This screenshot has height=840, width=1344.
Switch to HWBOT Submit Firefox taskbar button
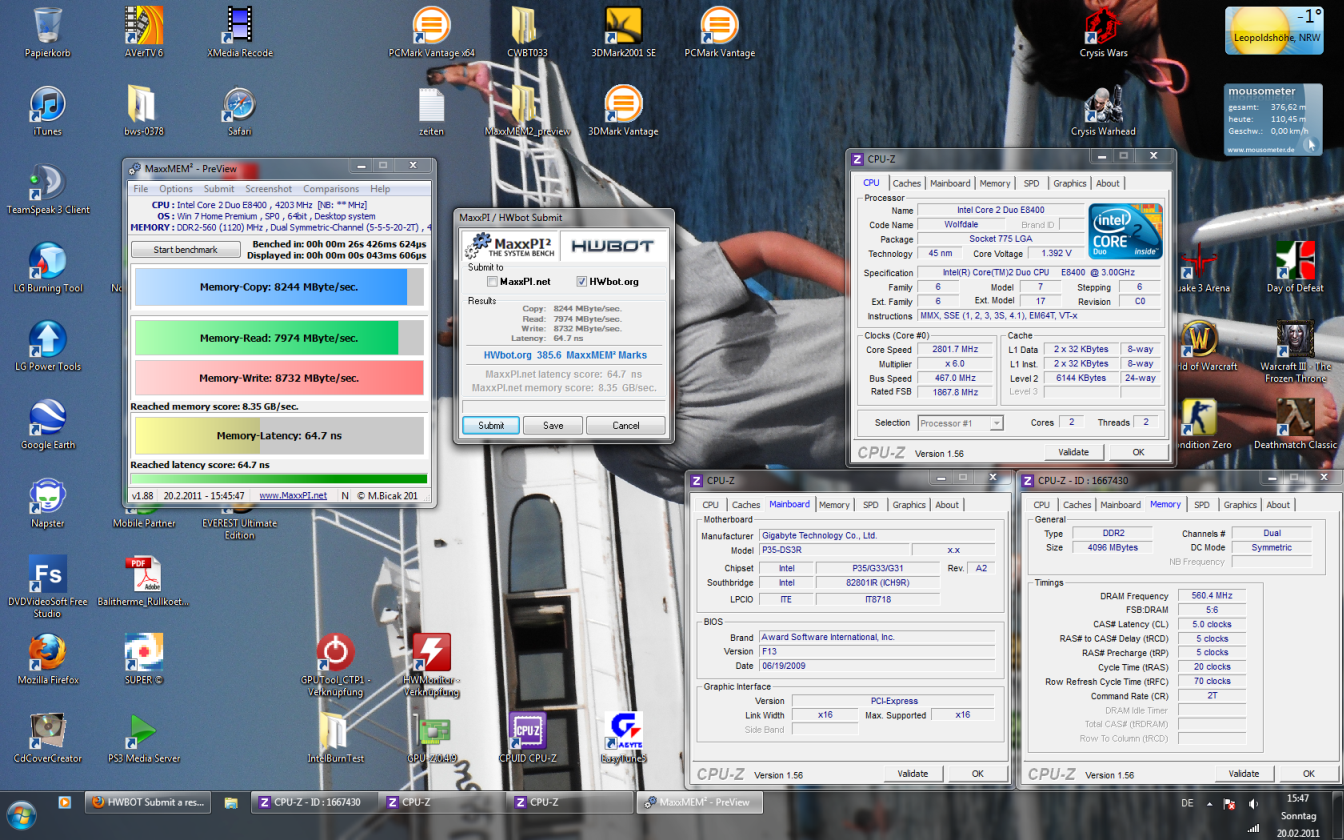coord(146,802)
